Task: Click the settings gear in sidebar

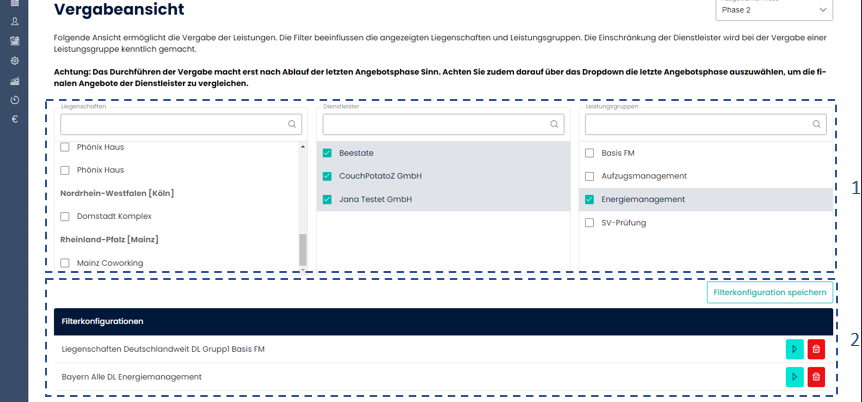Action: (15, 61)
